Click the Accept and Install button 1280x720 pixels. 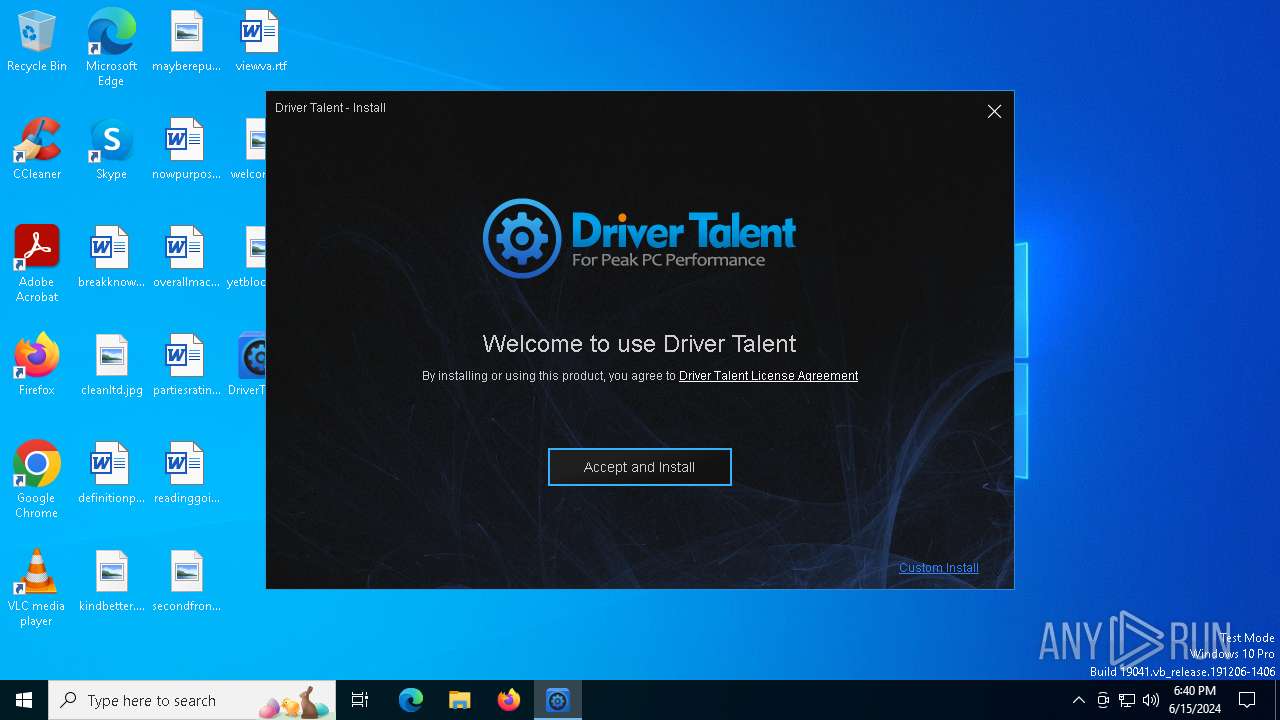[x=639, y=467]
